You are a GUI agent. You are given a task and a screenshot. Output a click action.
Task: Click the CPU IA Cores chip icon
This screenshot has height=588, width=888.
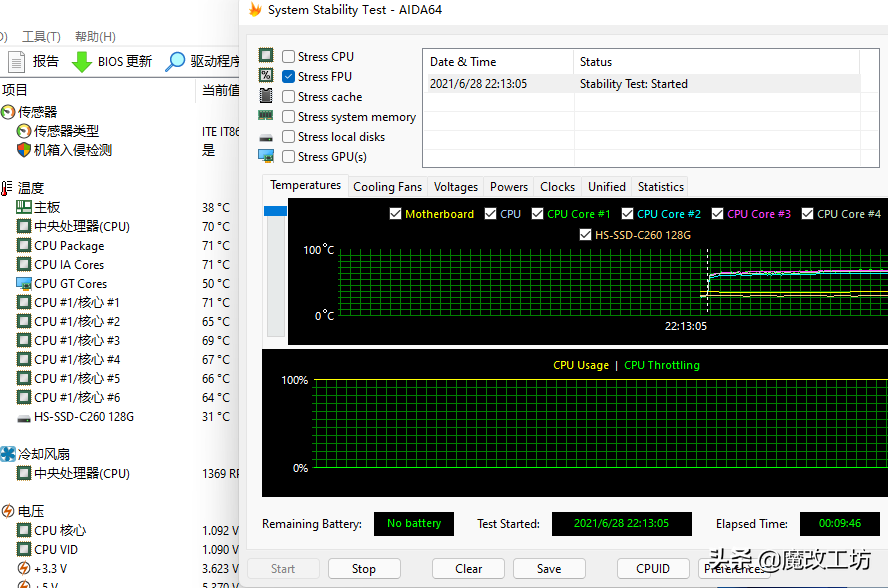click(24, 265)
